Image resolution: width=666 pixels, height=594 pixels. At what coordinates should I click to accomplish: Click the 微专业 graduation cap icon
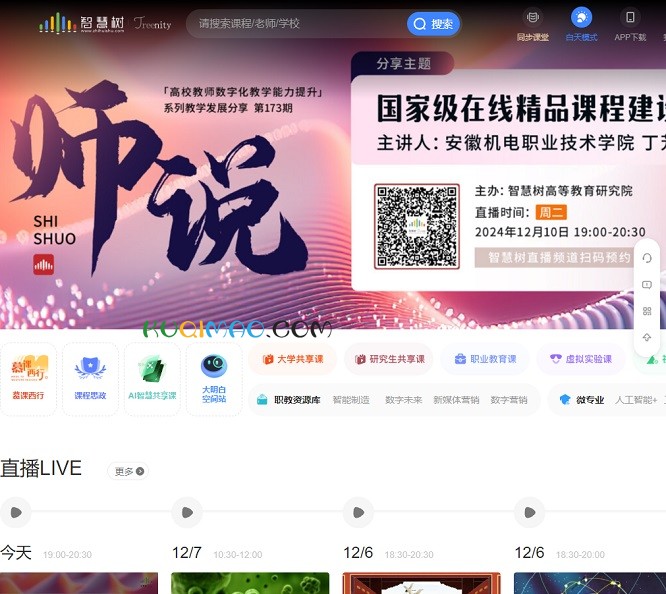pos(565,400)
